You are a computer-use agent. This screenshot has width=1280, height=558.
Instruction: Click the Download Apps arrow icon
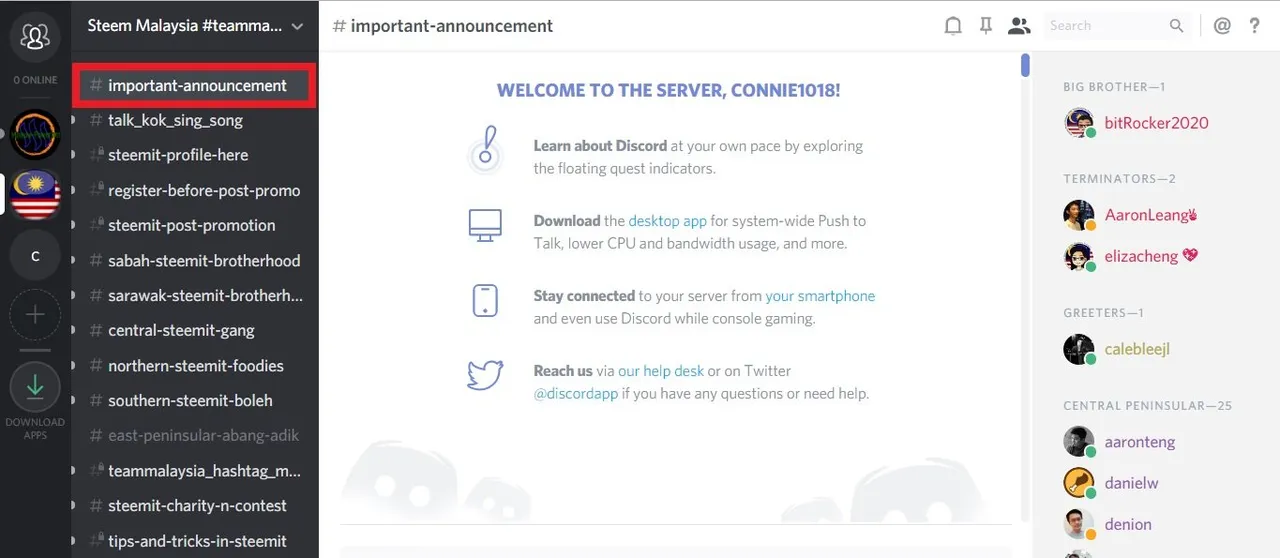point(35,387)
